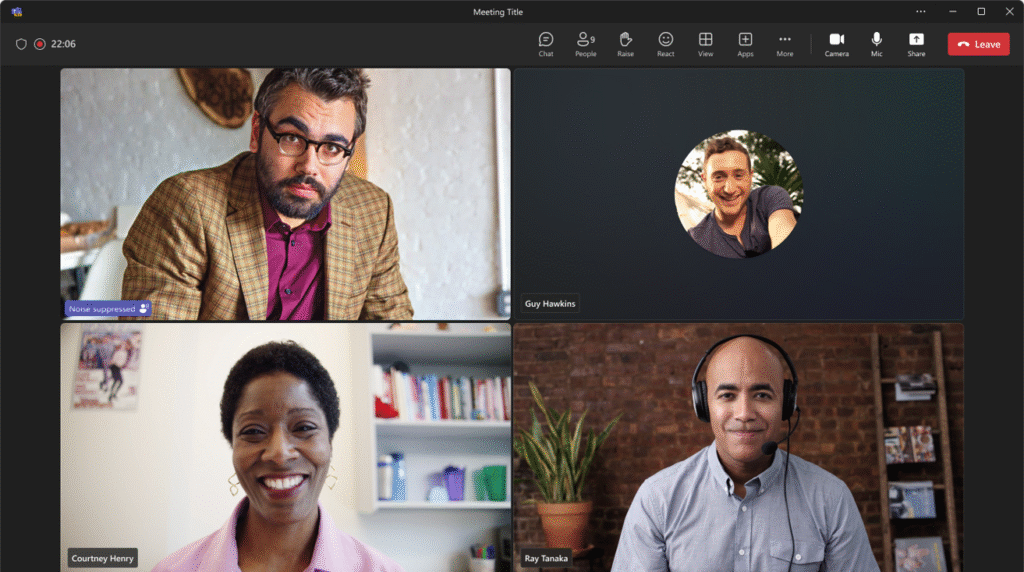Click the Noise suppressed badge

coord(108,309)
